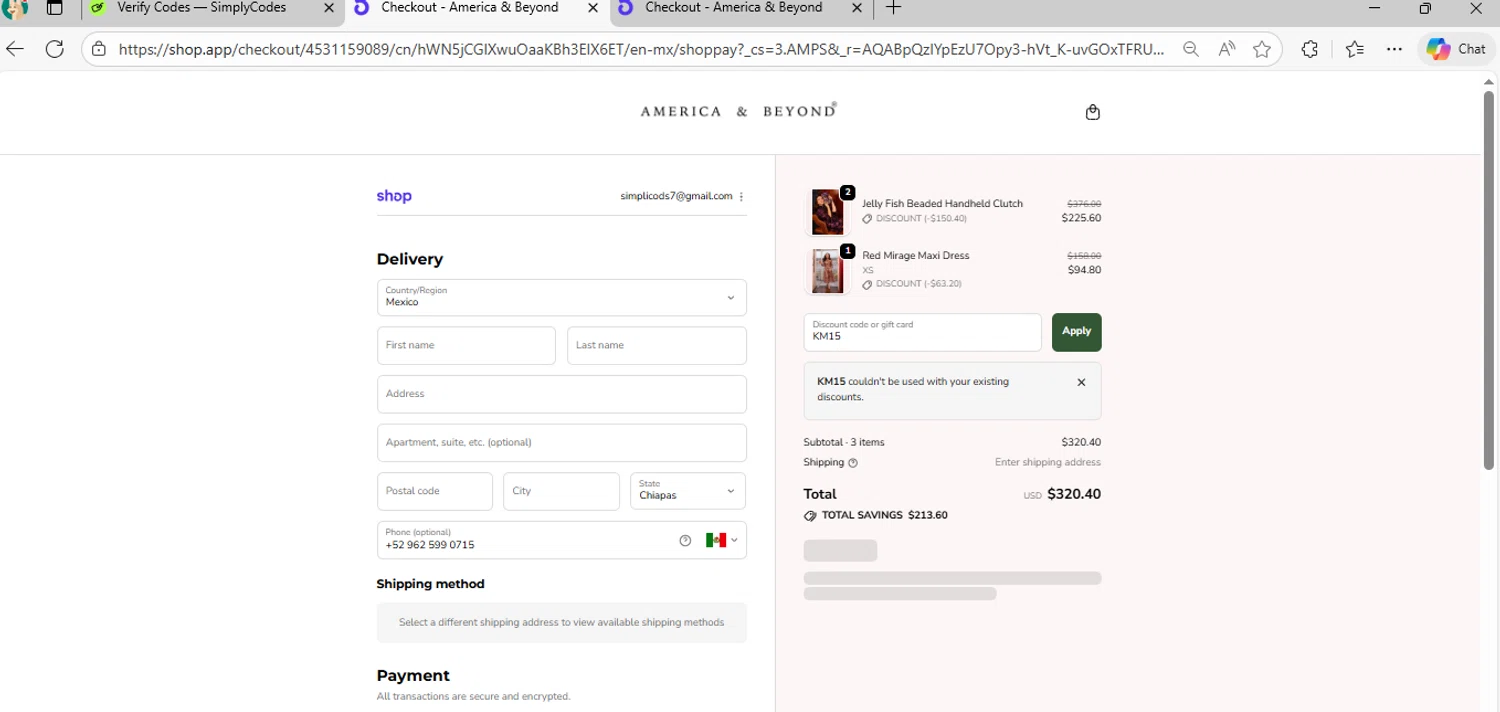Screen dimensions: 1500x712
Task: Click the Subtotal · 3 items label
Action: (x=844, y=442)
